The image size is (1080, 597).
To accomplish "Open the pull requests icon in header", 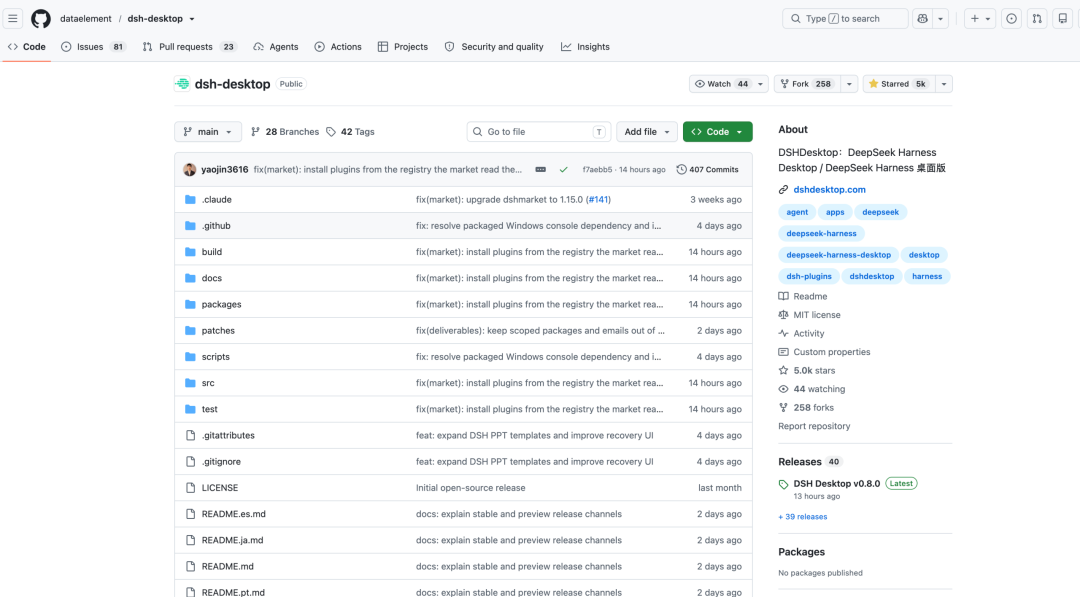I will (1037, 19).
